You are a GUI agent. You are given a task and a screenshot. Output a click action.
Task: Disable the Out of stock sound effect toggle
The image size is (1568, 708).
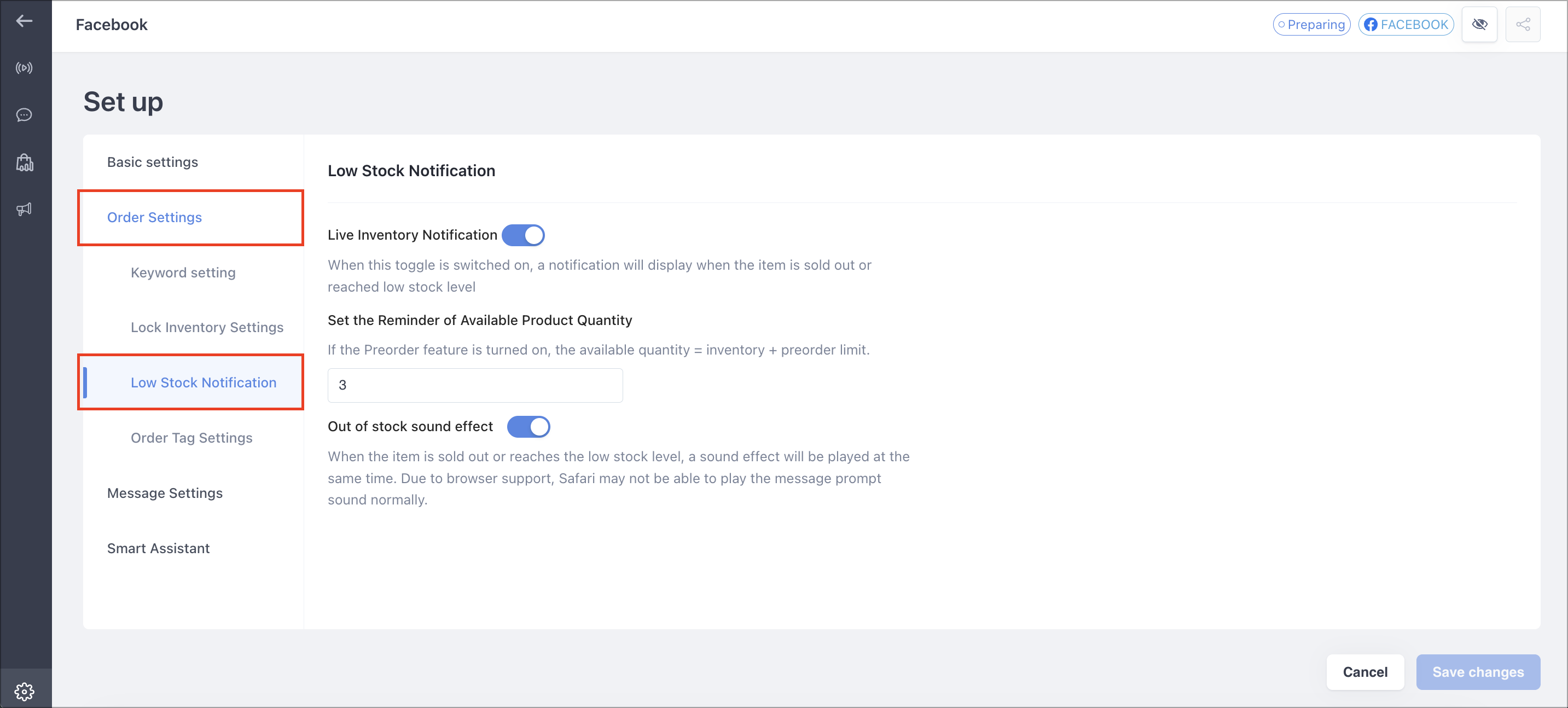[529, 427]
